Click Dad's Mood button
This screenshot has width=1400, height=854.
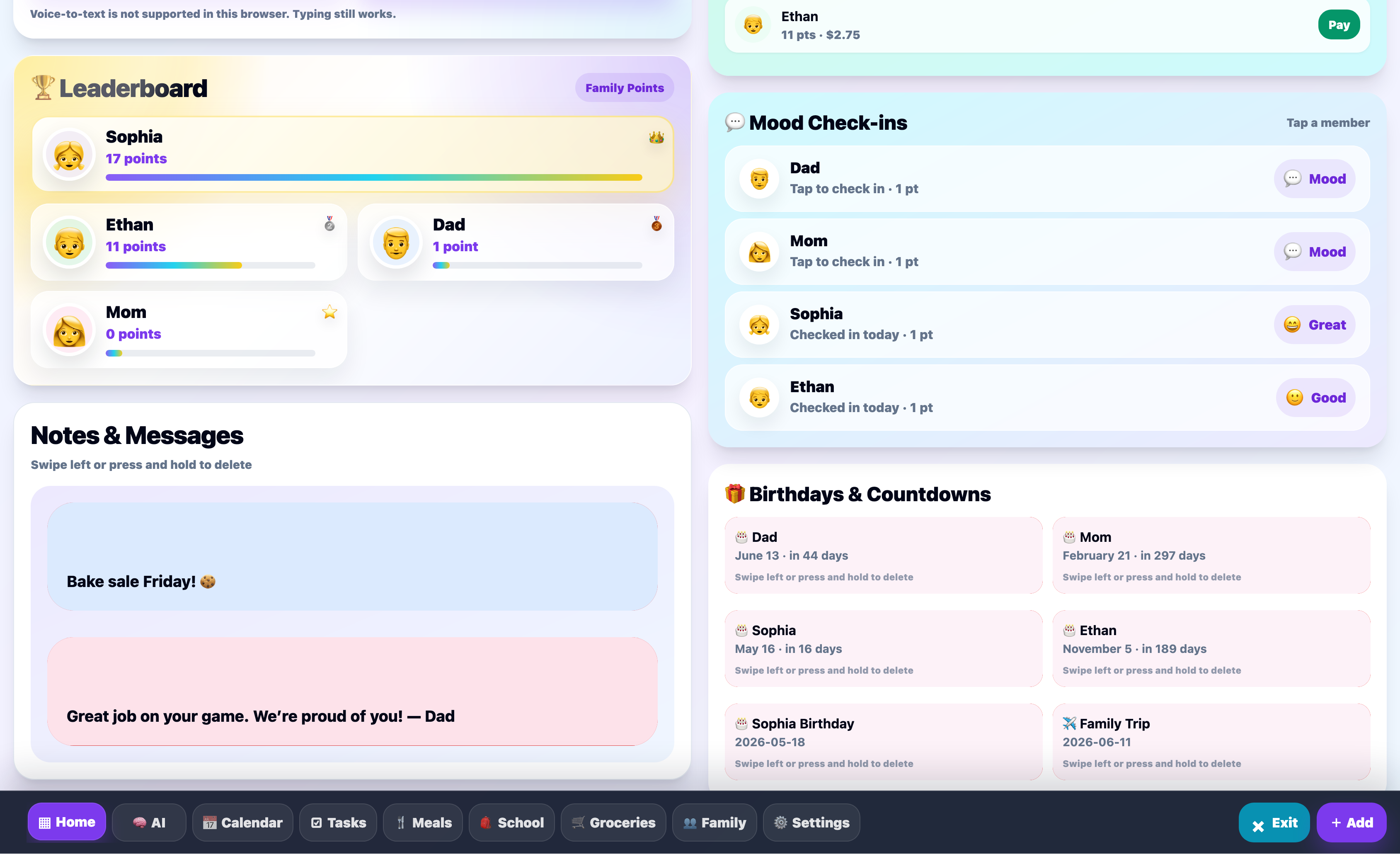click(x=1314, y=178)
